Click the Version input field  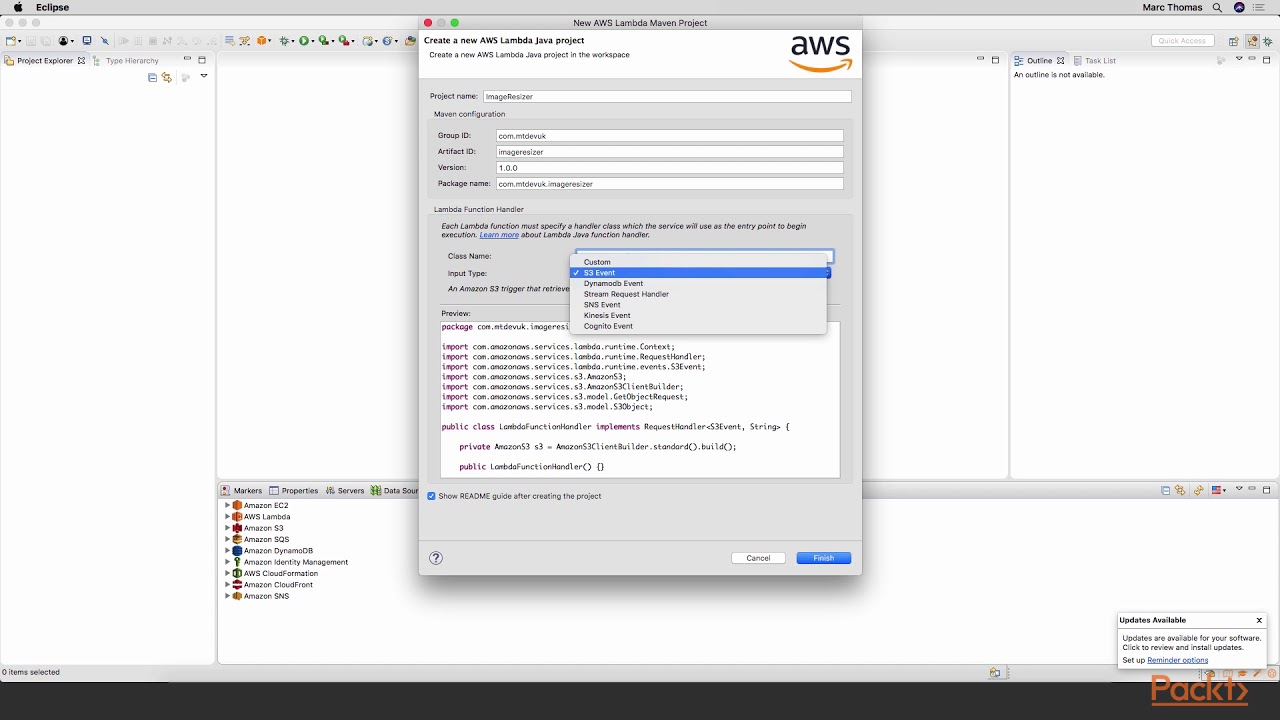click(670, 168)
